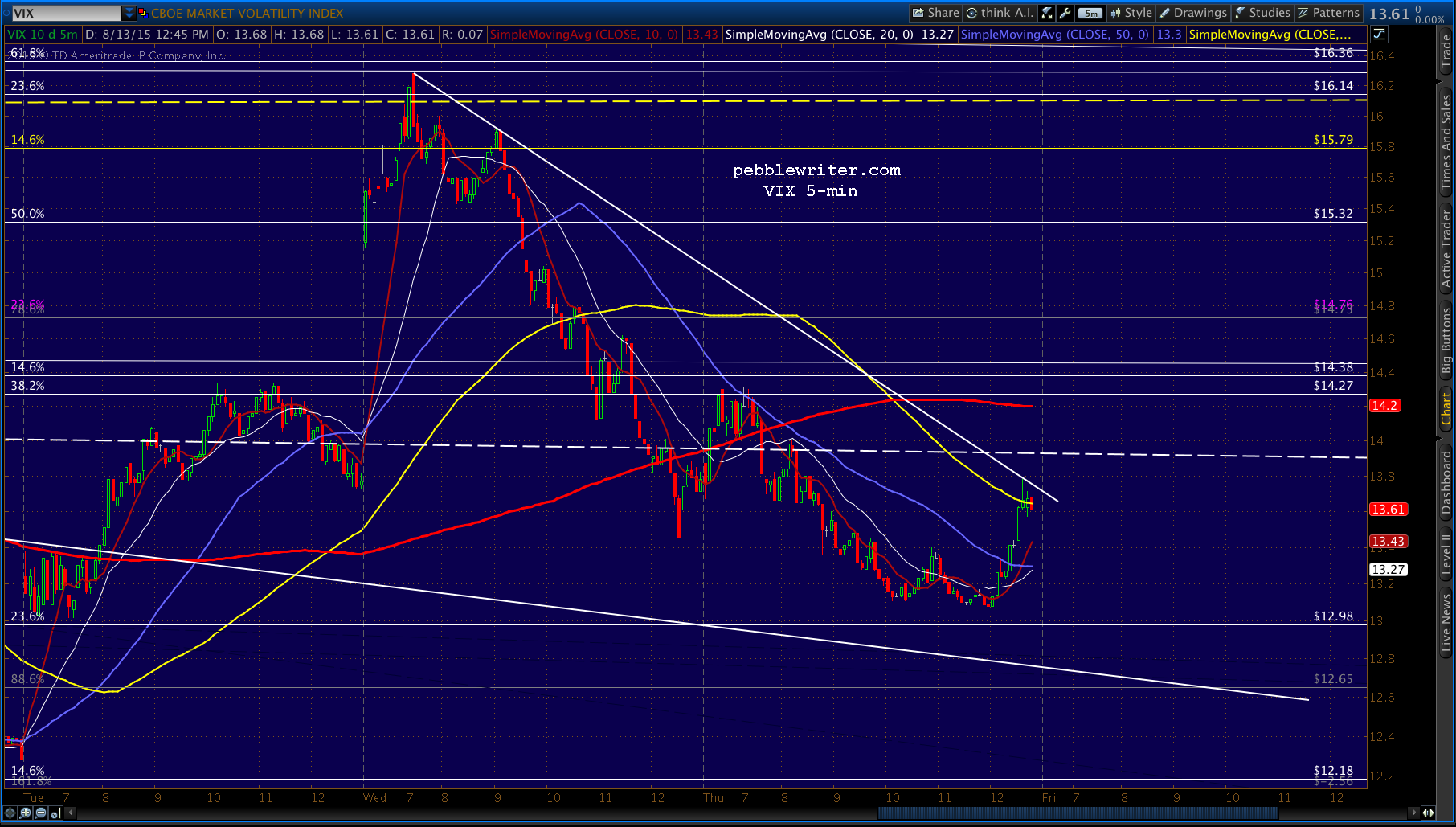Click the VIX 10 d 5m label

43,35
